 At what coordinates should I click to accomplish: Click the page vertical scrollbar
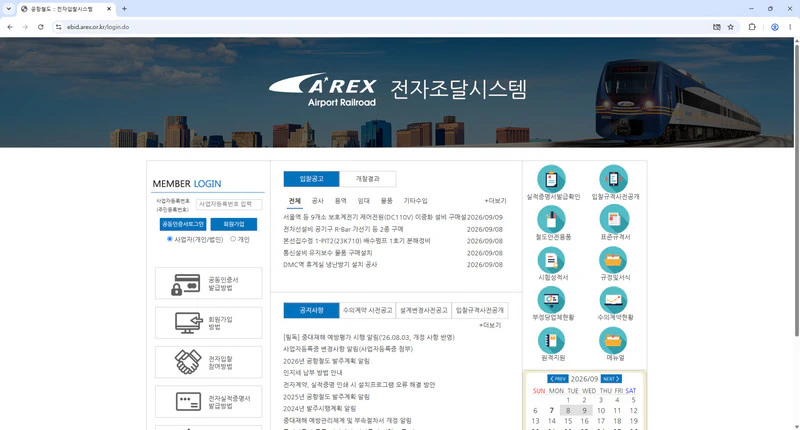pos(796,189)
